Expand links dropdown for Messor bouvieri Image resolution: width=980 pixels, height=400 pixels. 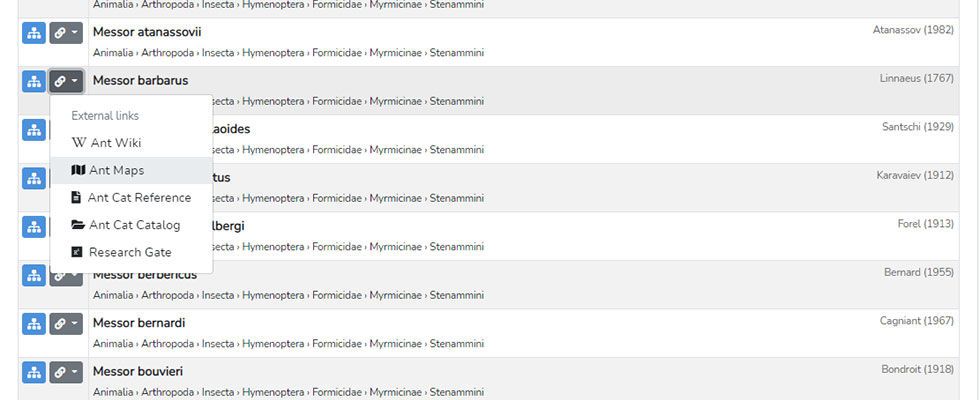point(66,372)
